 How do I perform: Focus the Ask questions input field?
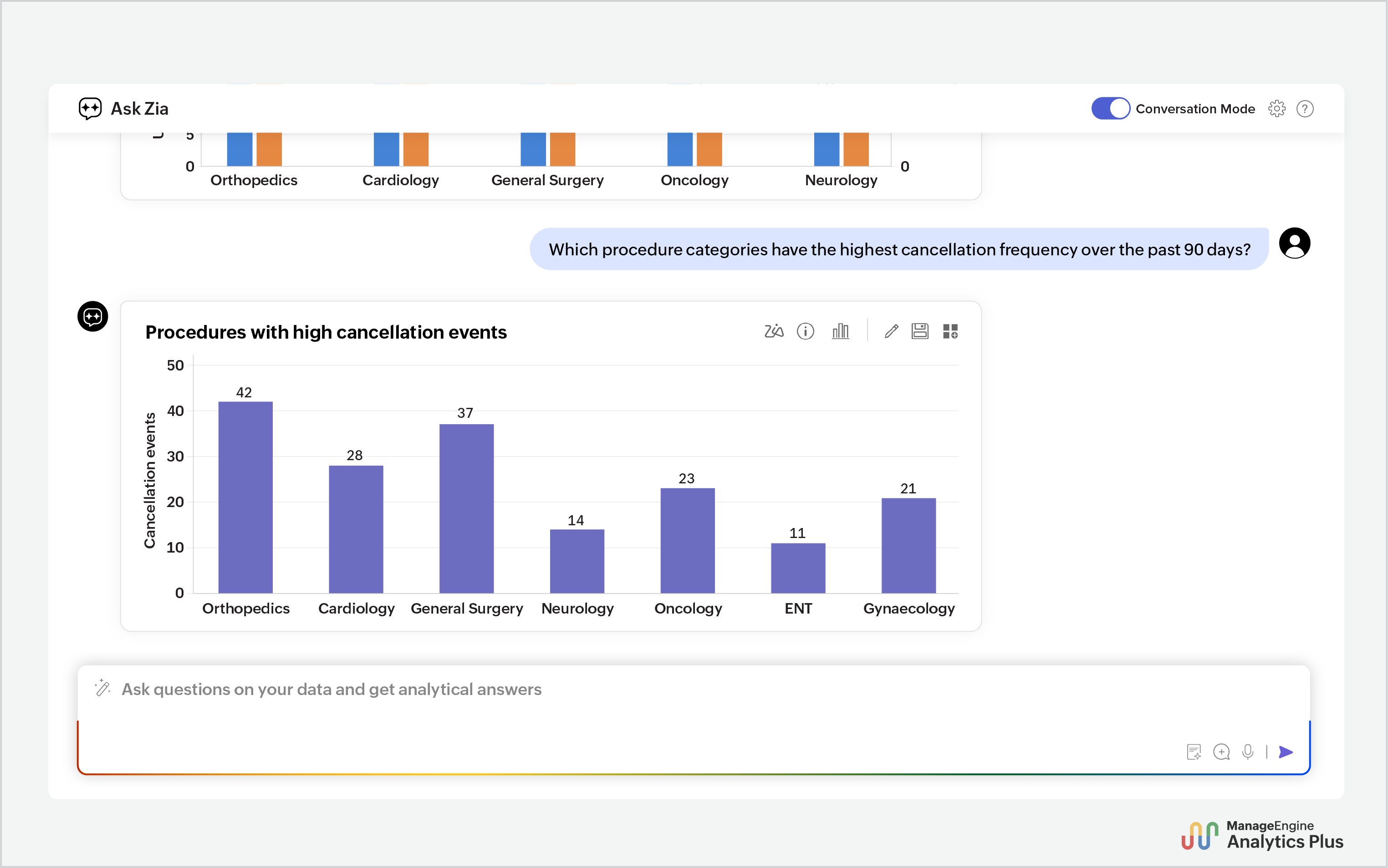pos(694,719)
